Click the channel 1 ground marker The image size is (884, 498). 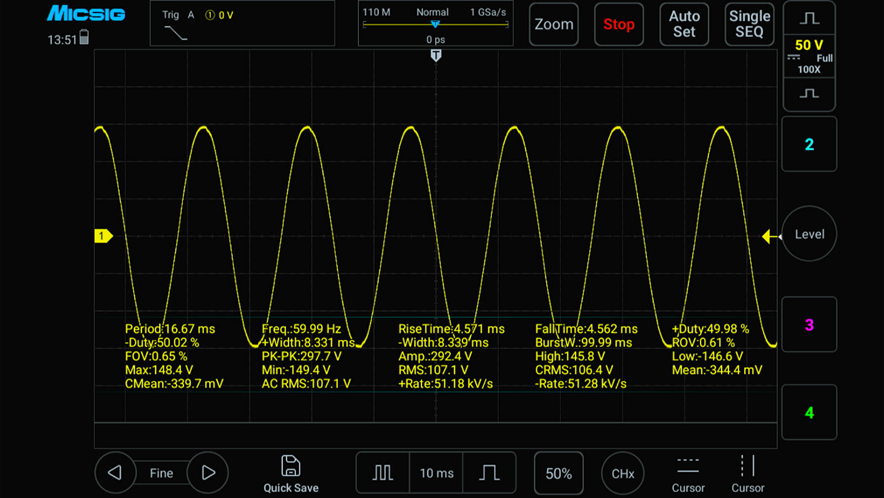pos(102,236)
